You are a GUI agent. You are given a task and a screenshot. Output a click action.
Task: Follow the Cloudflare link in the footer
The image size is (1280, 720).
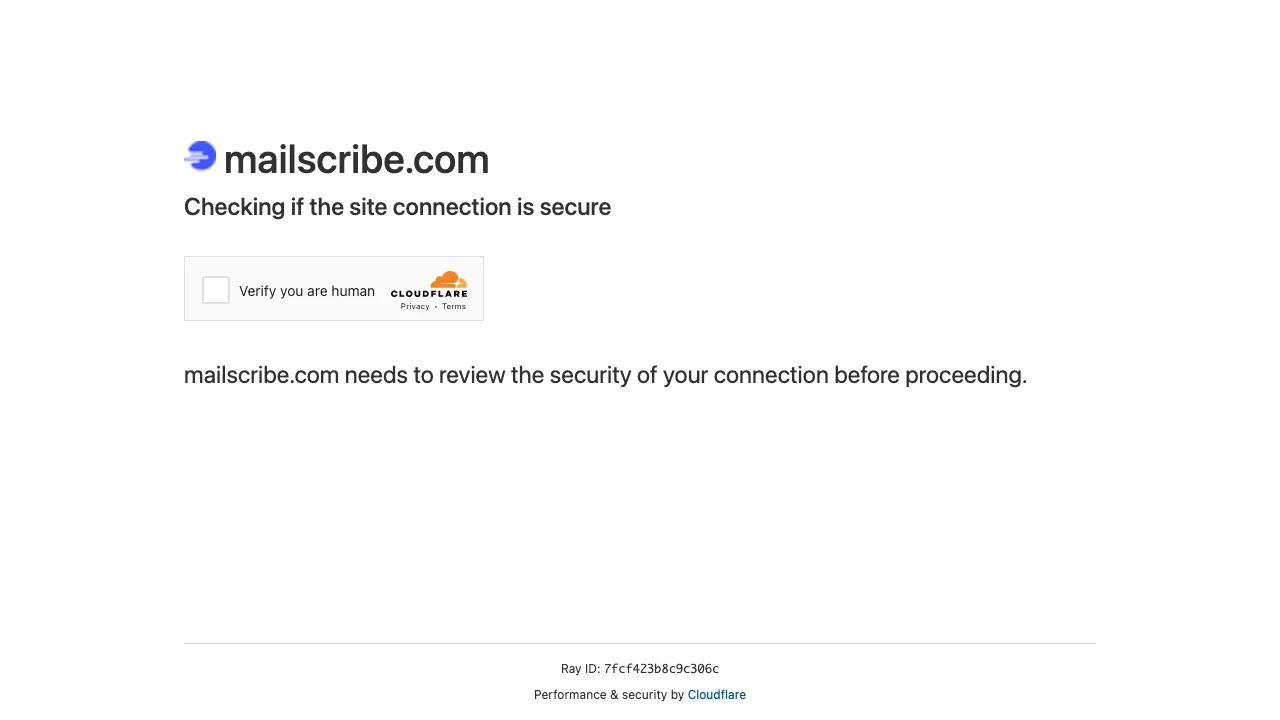(x=716, y=695)
